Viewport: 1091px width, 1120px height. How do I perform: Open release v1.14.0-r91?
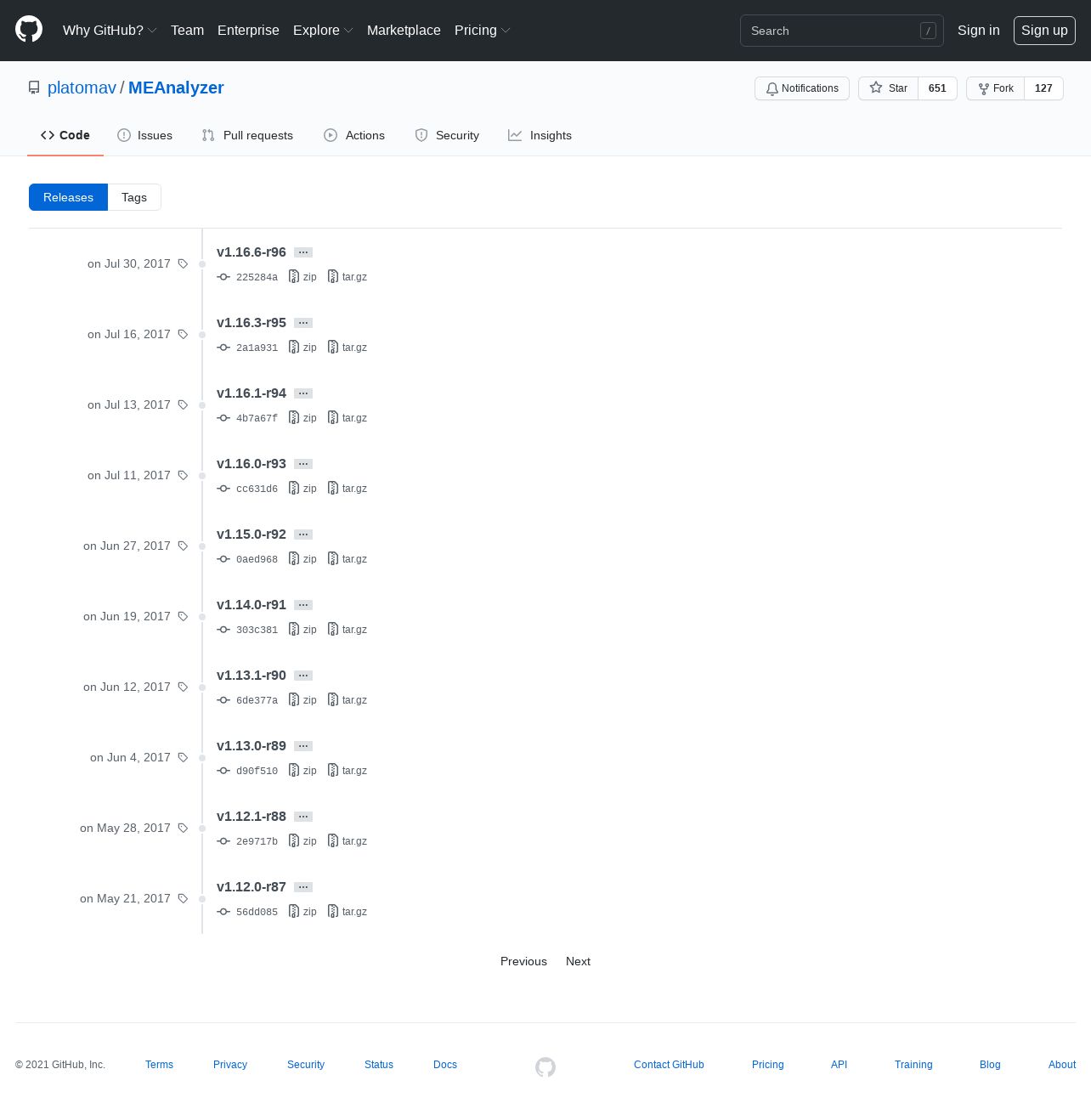(x=252, y=605)
